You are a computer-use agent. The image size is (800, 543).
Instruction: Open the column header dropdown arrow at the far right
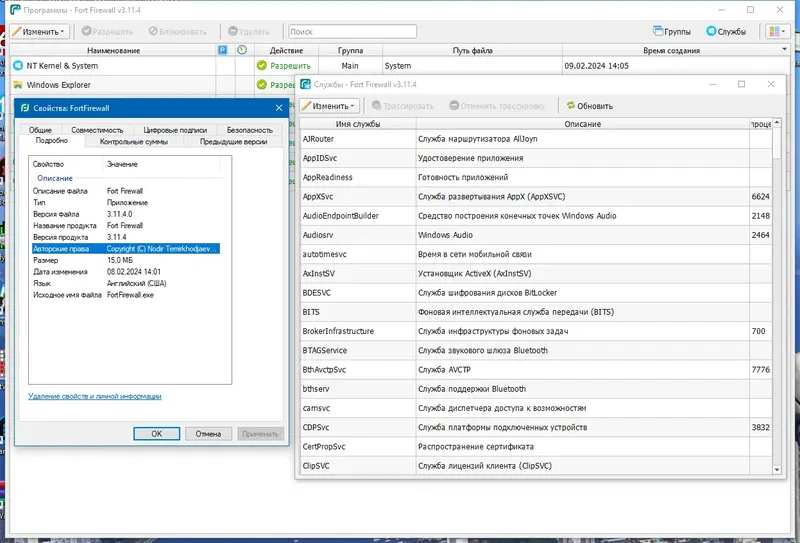(x=784, y=50)
